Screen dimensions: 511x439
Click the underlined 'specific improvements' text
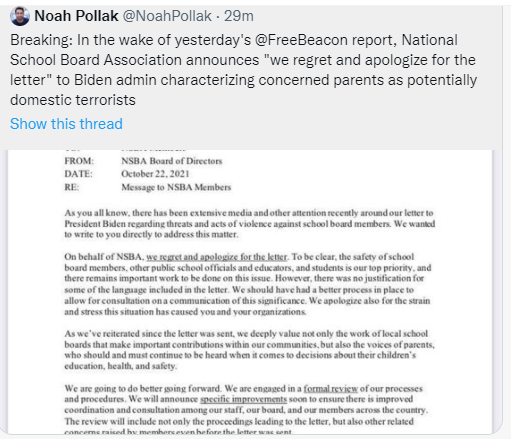(243, 399)
